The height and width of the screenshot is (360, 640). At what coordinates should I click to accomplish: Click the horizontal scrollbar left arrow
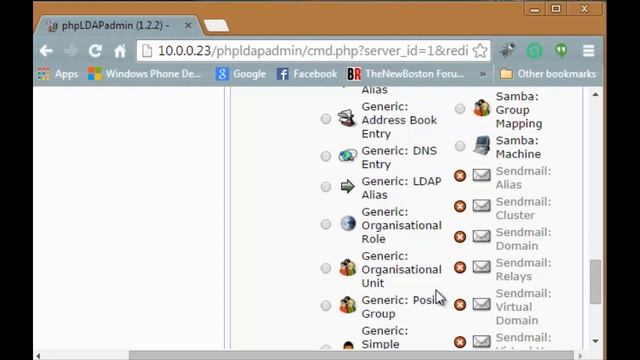[38, 356]
